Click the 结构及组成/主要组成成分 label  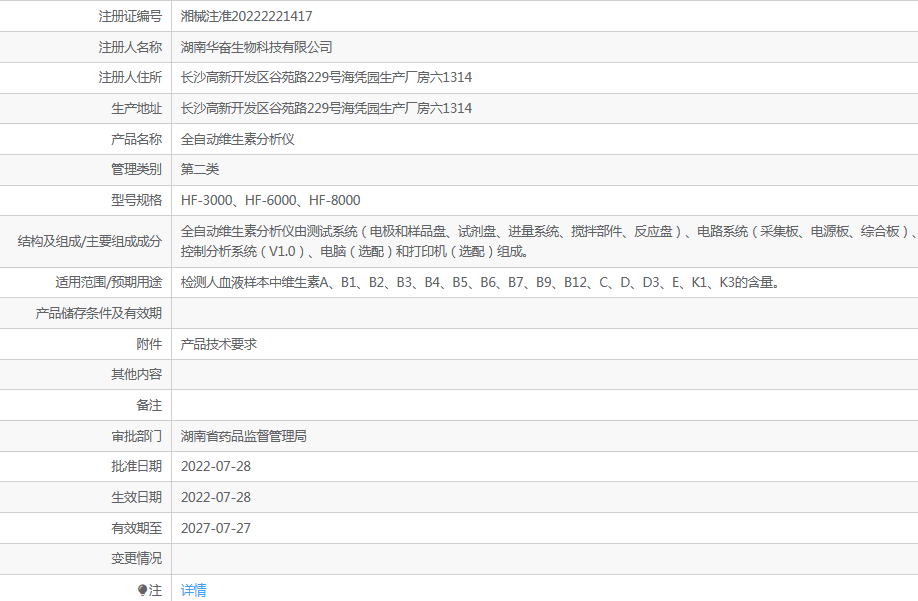click(90, 241)
